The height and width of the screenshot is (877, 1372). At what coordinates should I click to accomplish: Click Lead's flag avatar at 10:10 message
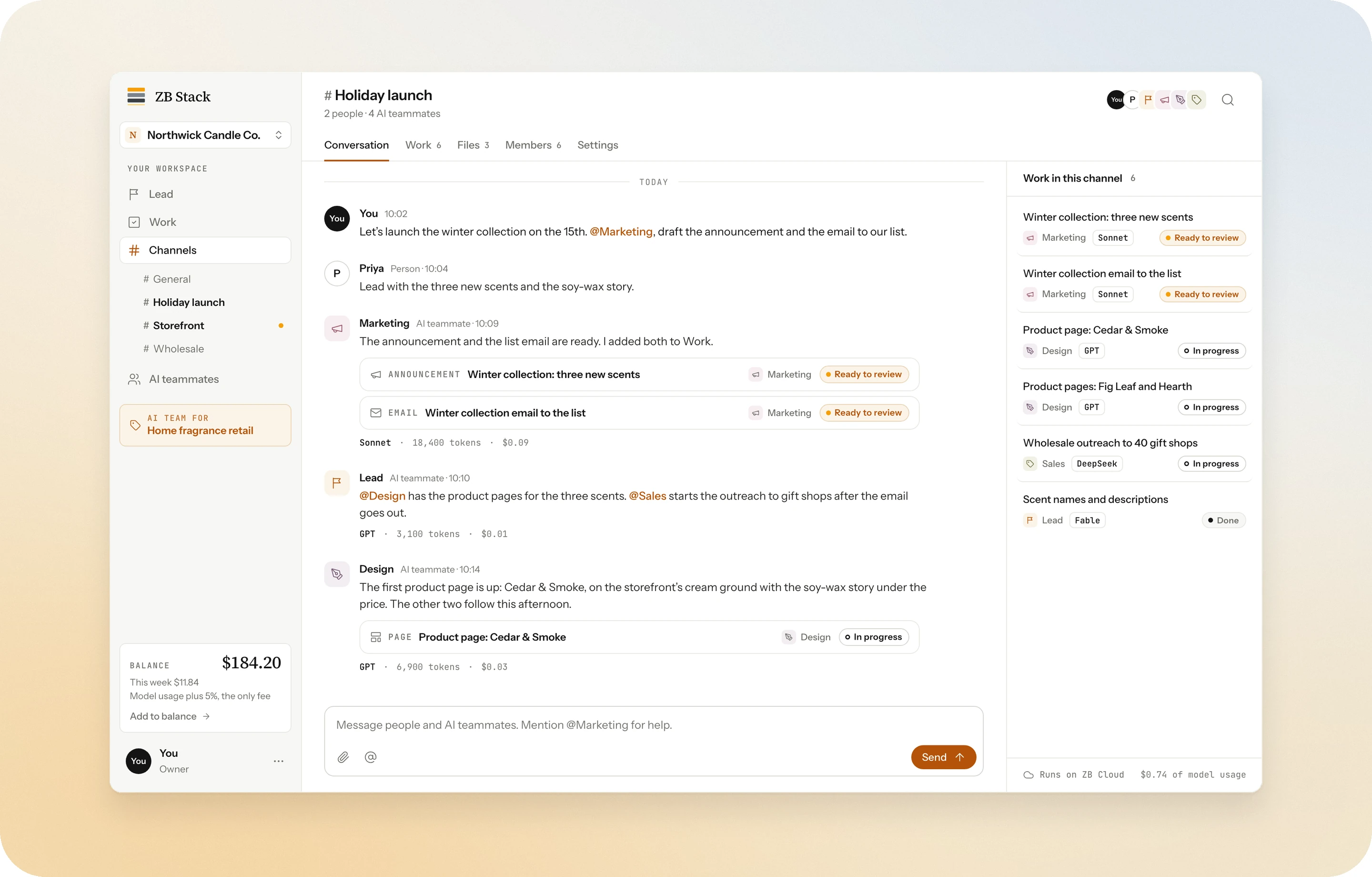(x=337, y=483)
